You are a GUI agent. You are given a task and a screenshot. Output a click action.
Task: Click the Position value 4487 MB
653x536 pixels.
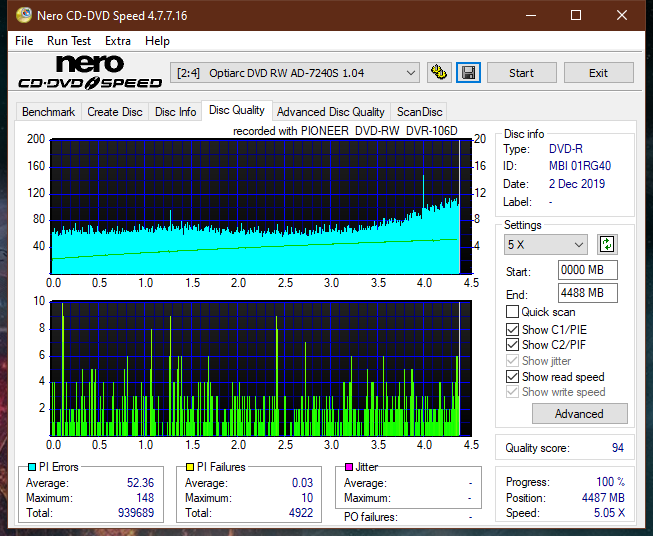click(x=603, y=498)
